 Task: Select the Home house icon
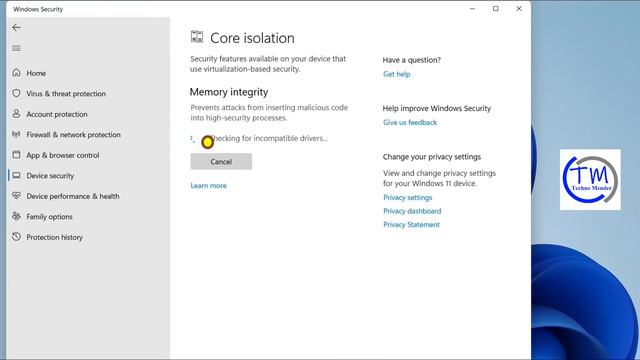[x=16, y=73]
